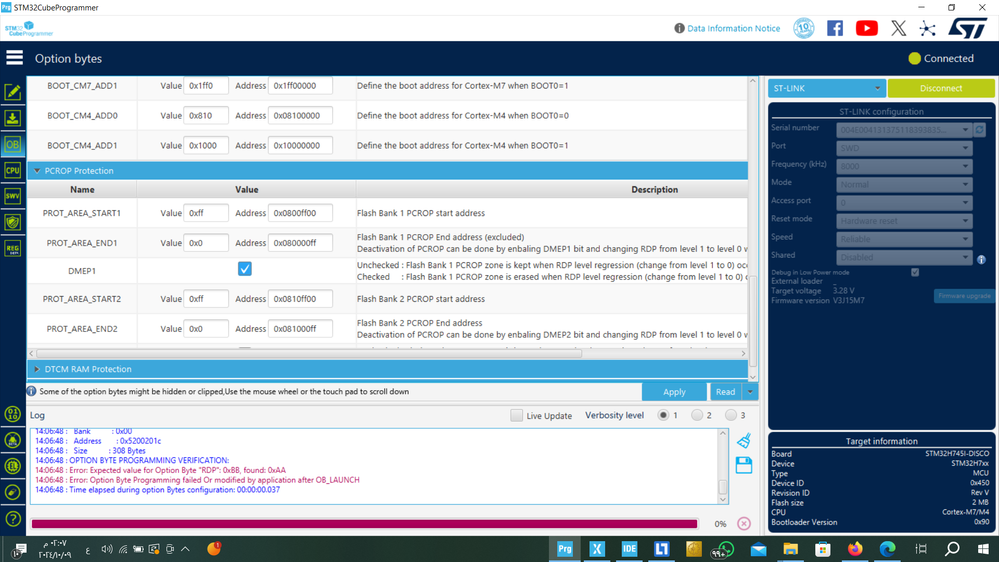The width and height of the screenshot is (999, 562).
Task: Click the Apply button
Action: coord(674,392)
